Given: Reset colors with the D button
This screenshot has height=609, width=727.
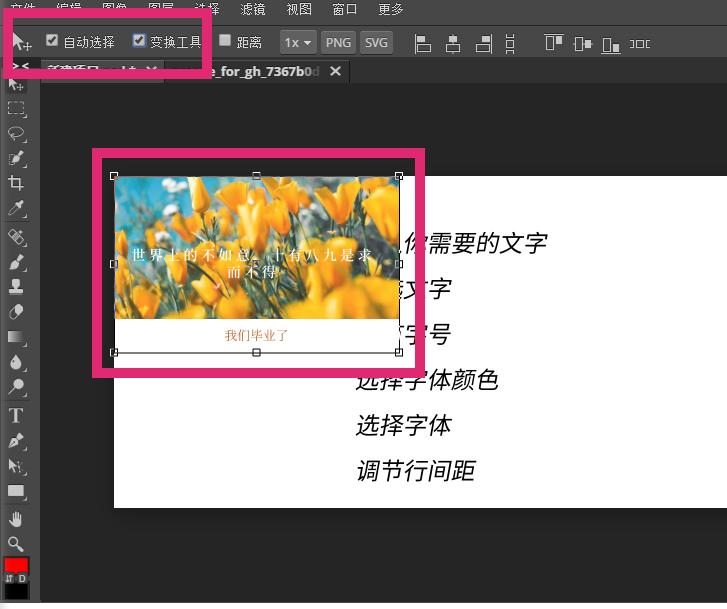Looking at the screenshot, I should click(22, 578).
